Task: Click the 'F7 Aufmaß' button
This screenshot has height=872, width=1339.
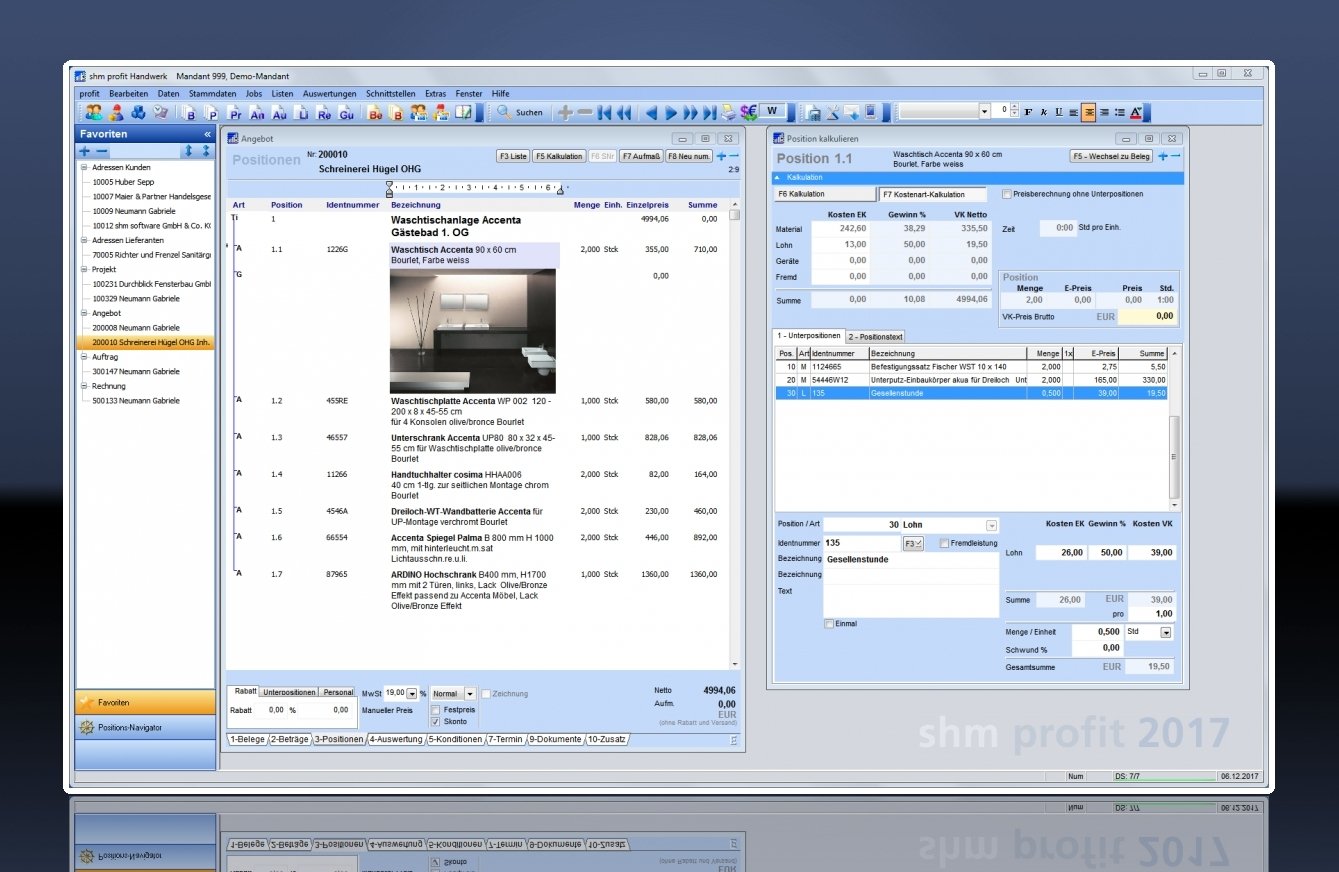Action: pos(640,156)
